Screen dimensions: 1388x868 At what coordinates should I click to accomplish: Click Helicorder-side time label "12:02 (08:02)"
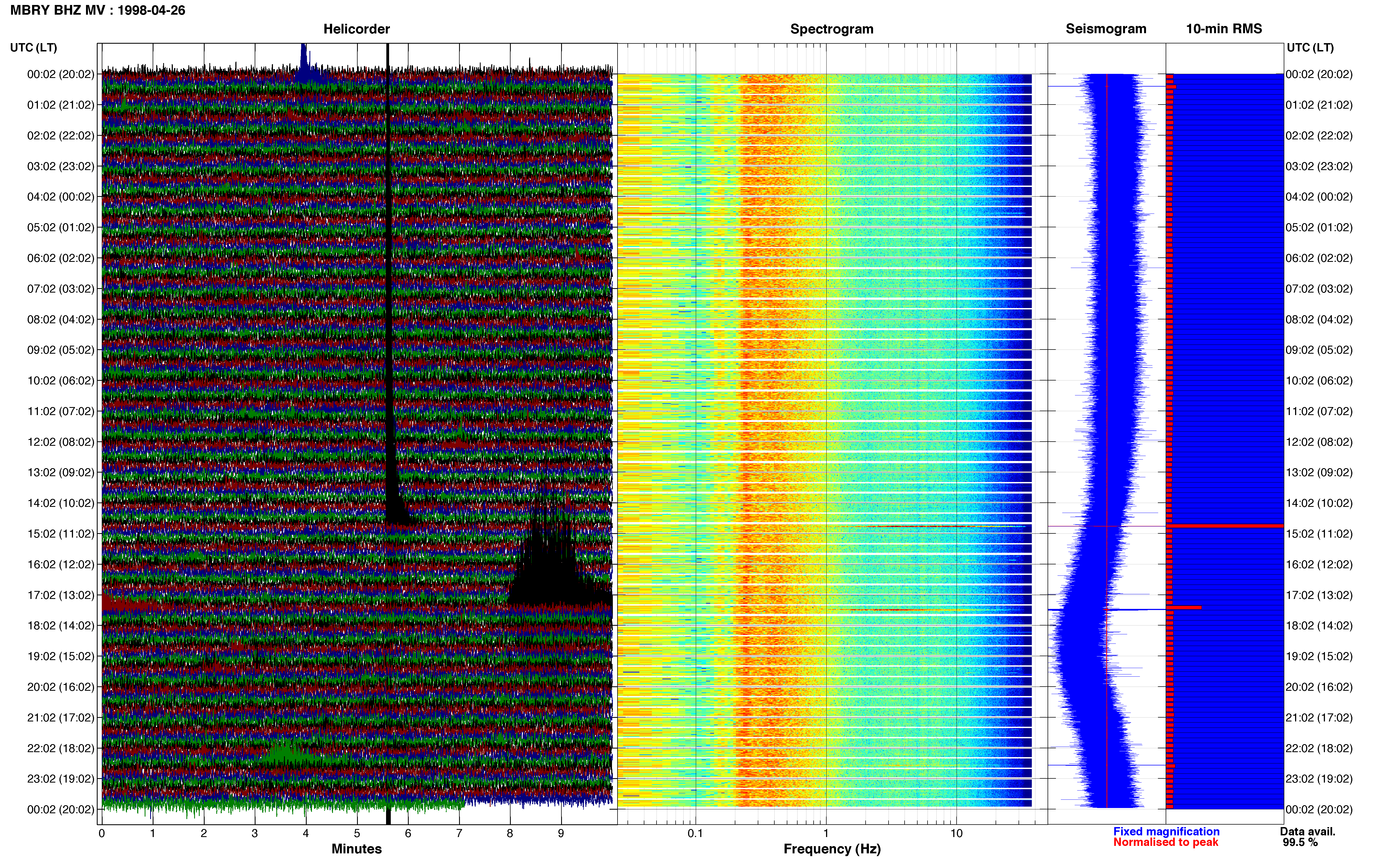(x=60, y=442)
